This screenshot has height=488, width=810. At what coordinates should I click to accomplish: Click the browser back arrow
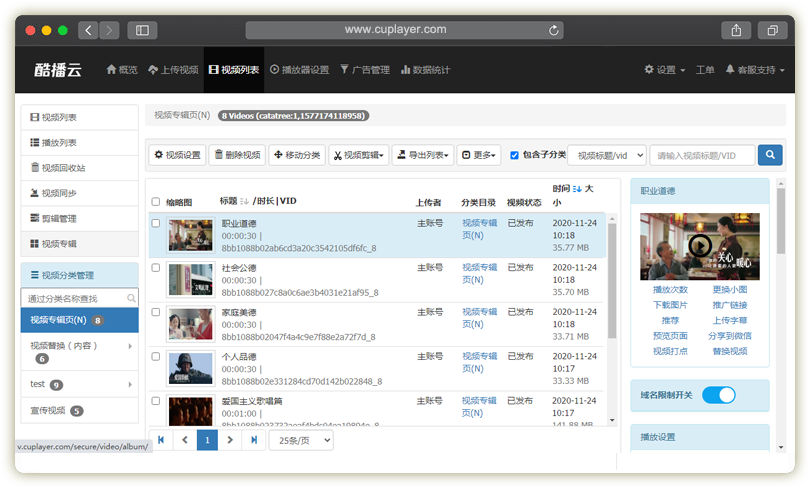[88, 30]
